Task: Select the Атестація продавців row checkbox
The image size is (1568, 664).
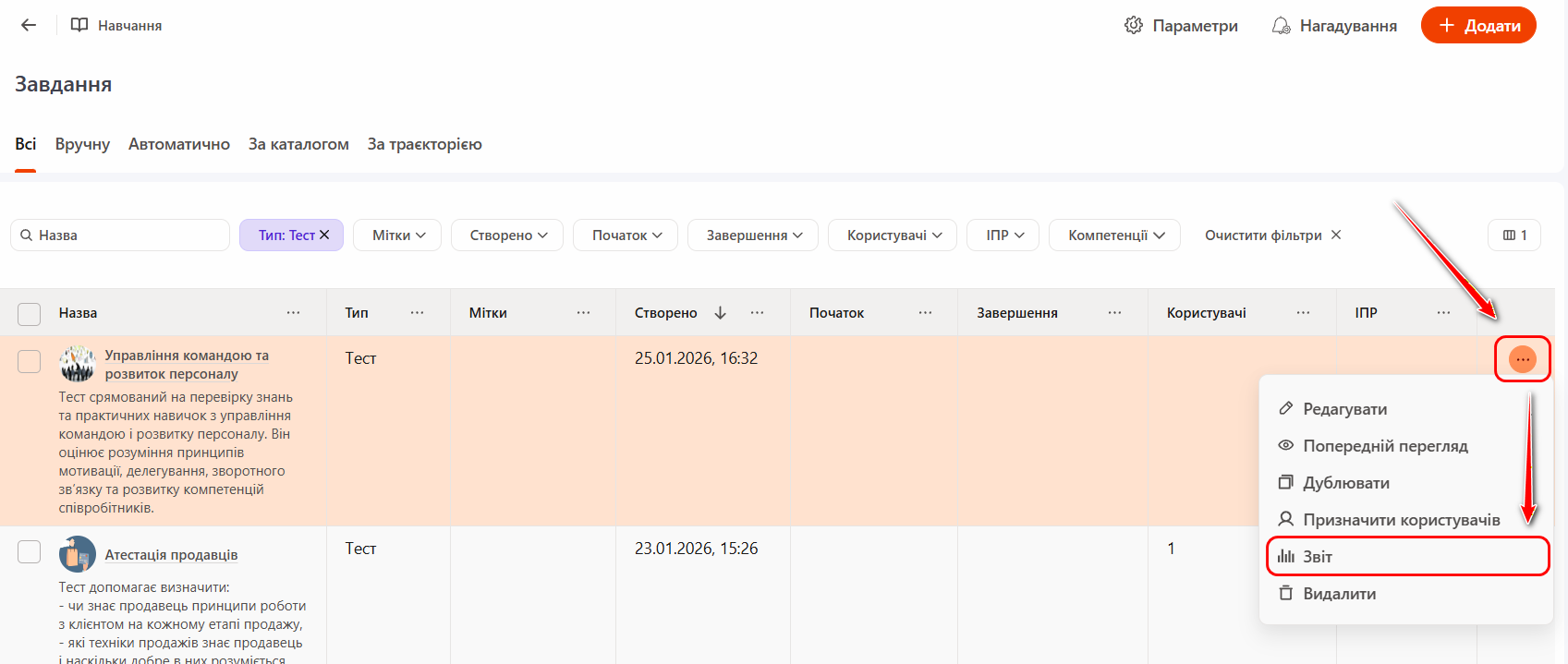Action: [30, 551]
